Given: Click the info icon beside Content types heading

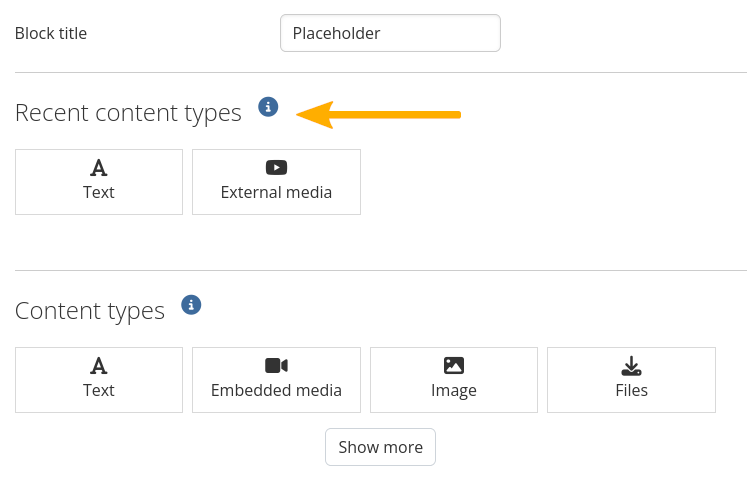Looking at the screenshot, I should [x=191, y=305].
